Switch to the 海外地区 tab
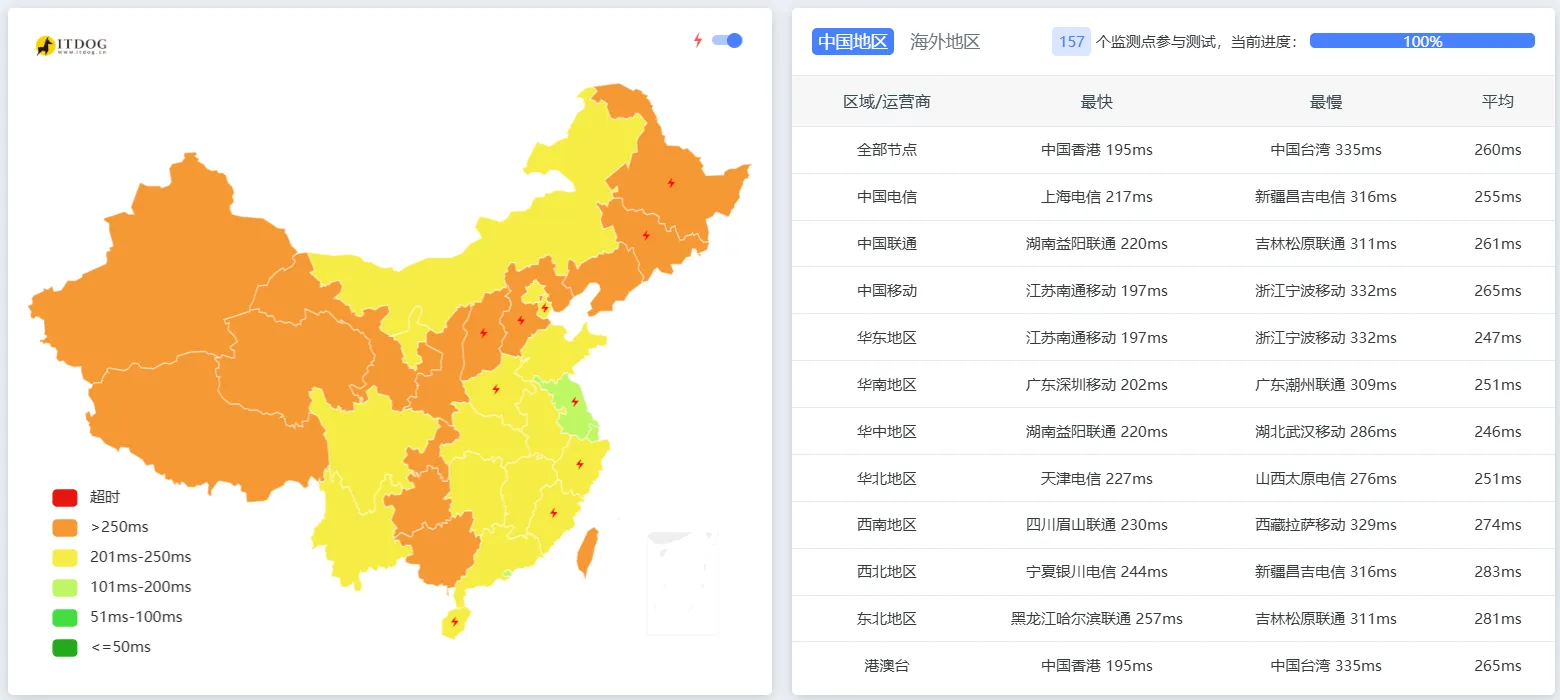1560x700 pixels. pos(944,41)
